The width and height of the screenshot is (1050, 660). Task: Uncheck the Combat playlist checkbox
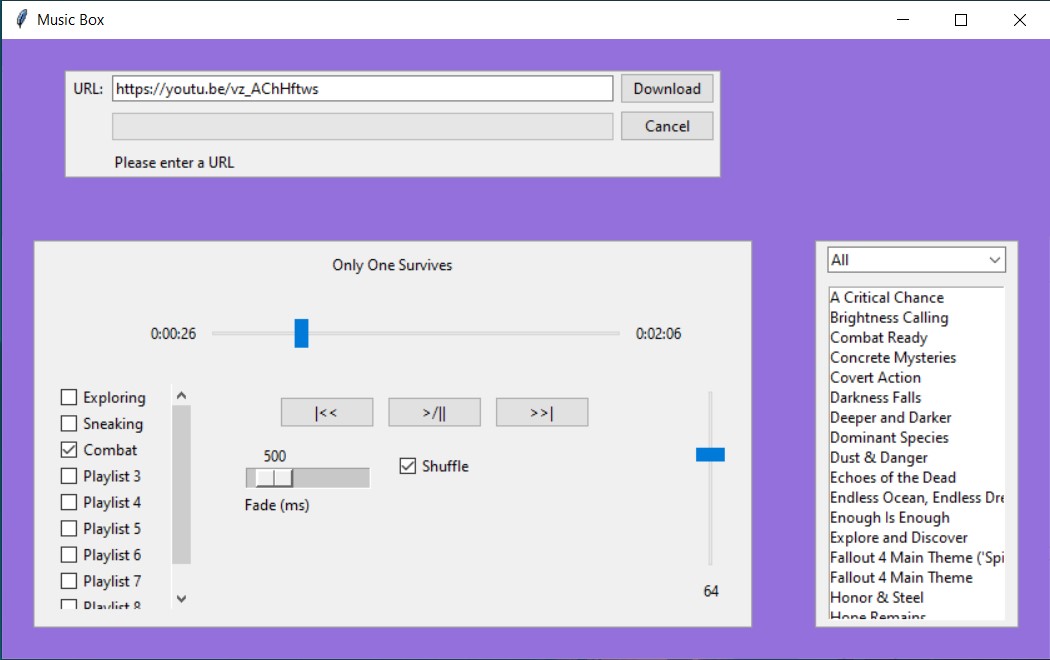click(x=69, y=450)
